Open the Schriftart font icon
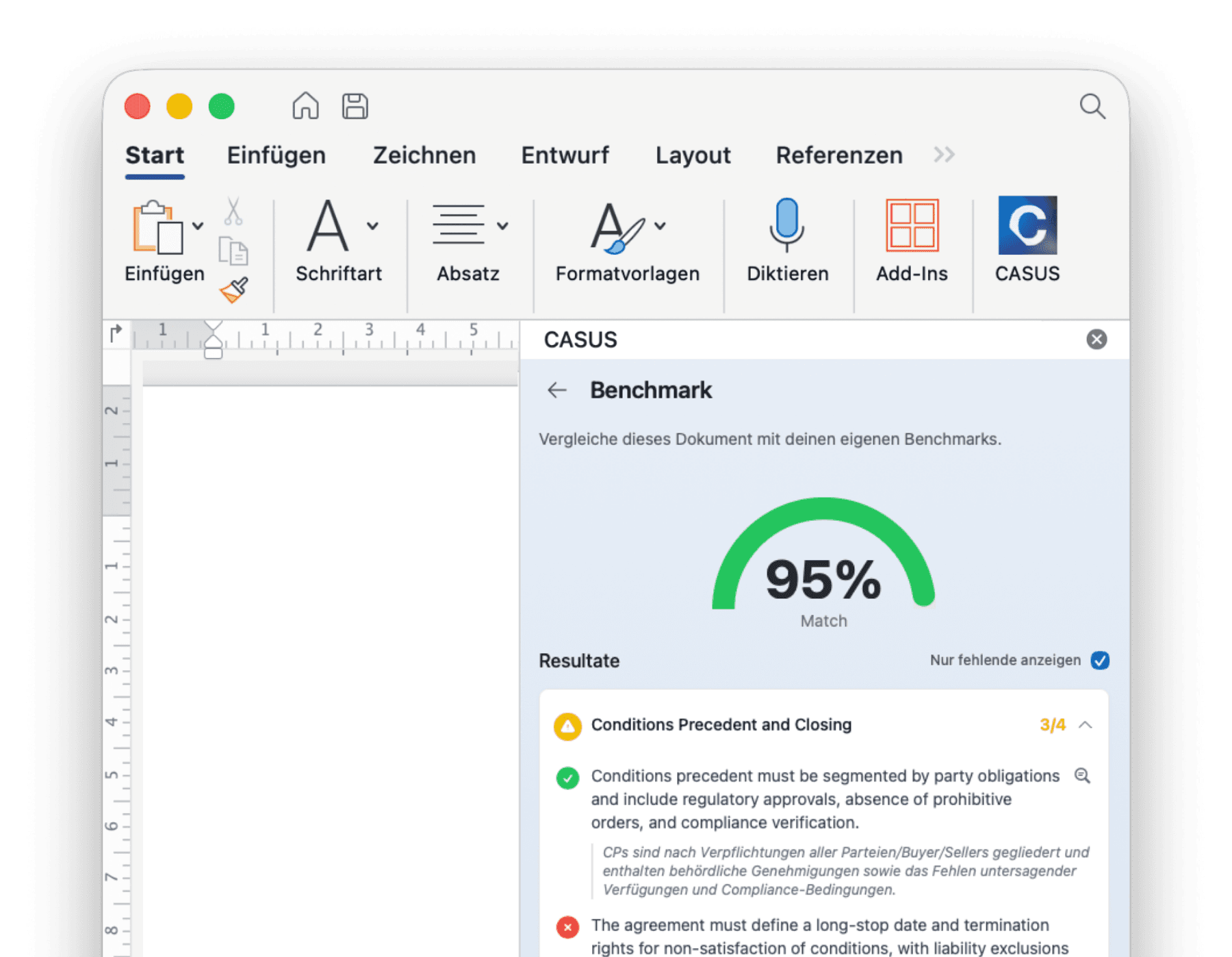 click(x=327, y=226)
